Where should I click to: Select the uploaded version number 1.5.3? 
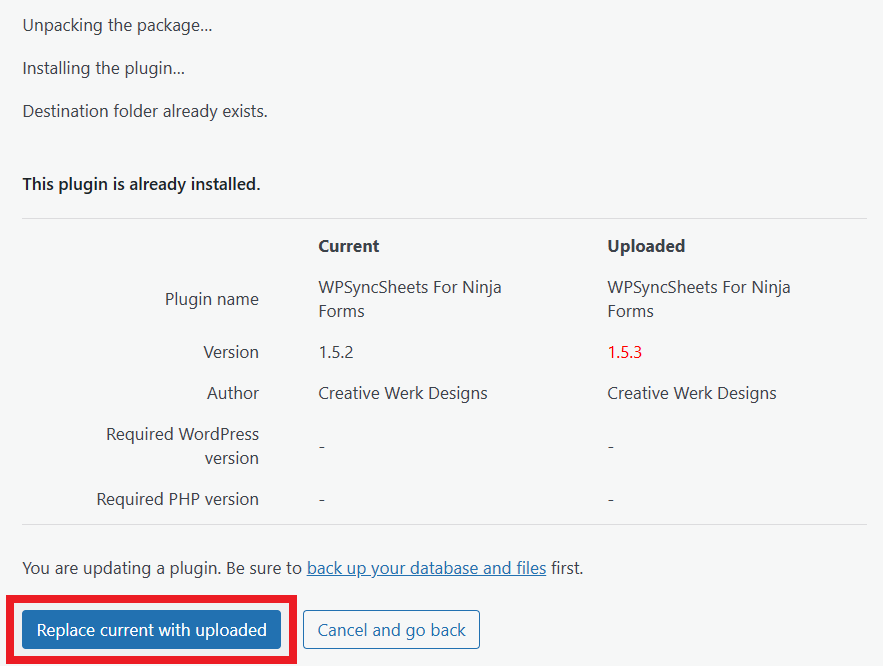[x=625, y=352]
